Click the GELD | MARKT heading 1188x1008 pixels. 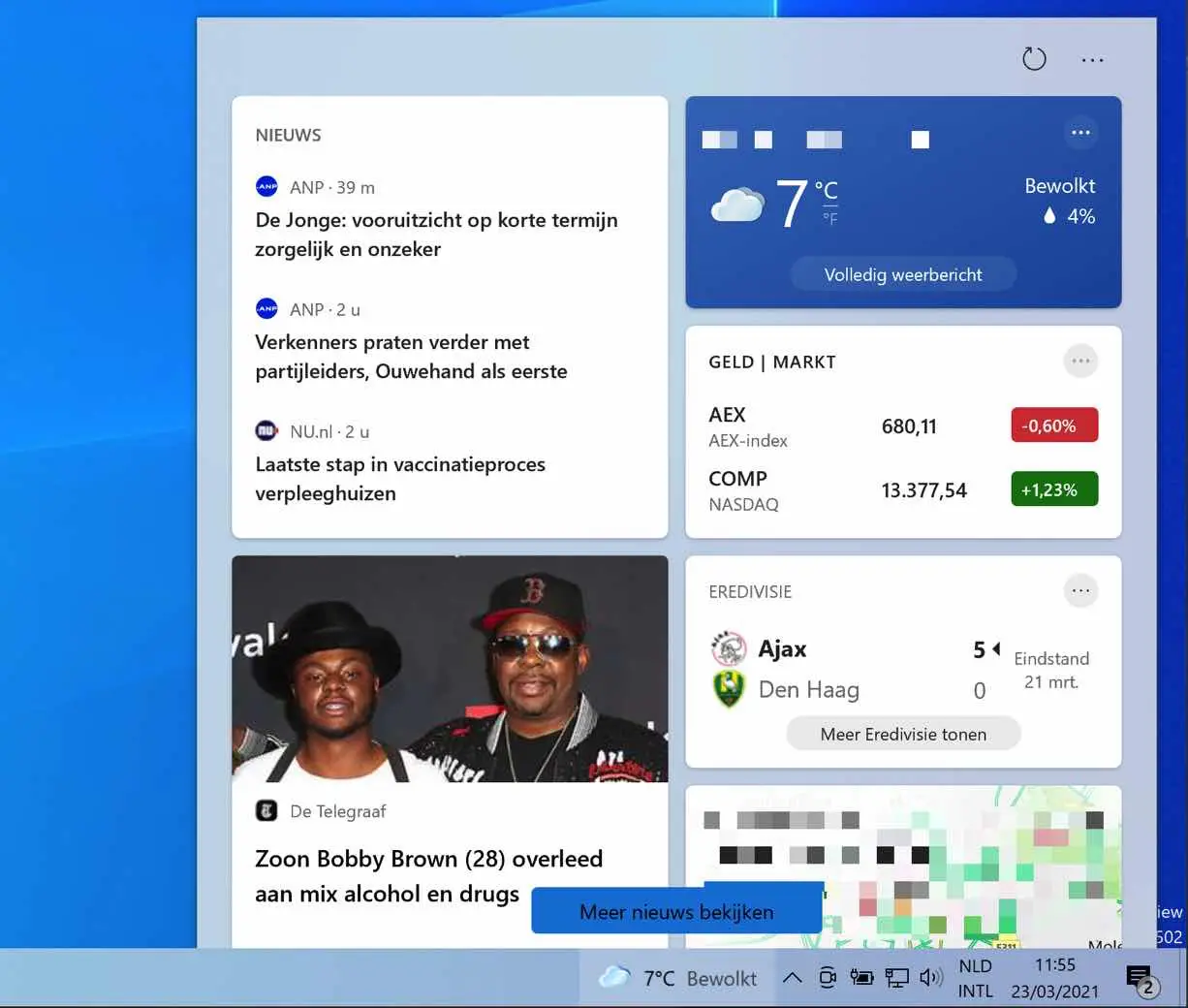[x=772, y=362]
